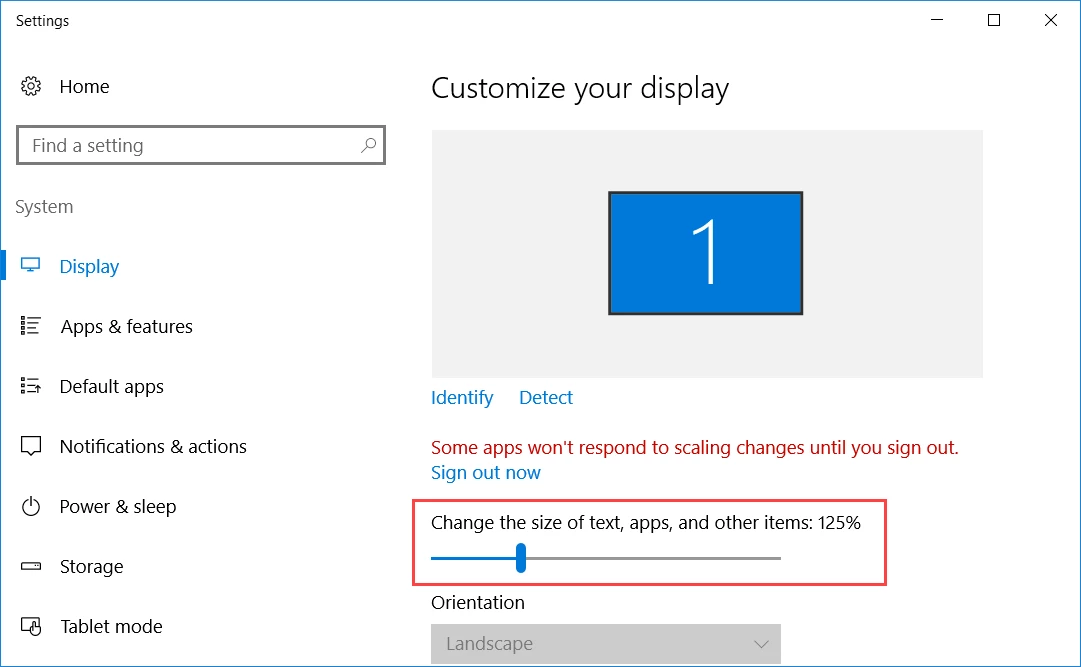Select Tablet mode settings
The height and width of the screenshot is (667, 1081).
112,626
